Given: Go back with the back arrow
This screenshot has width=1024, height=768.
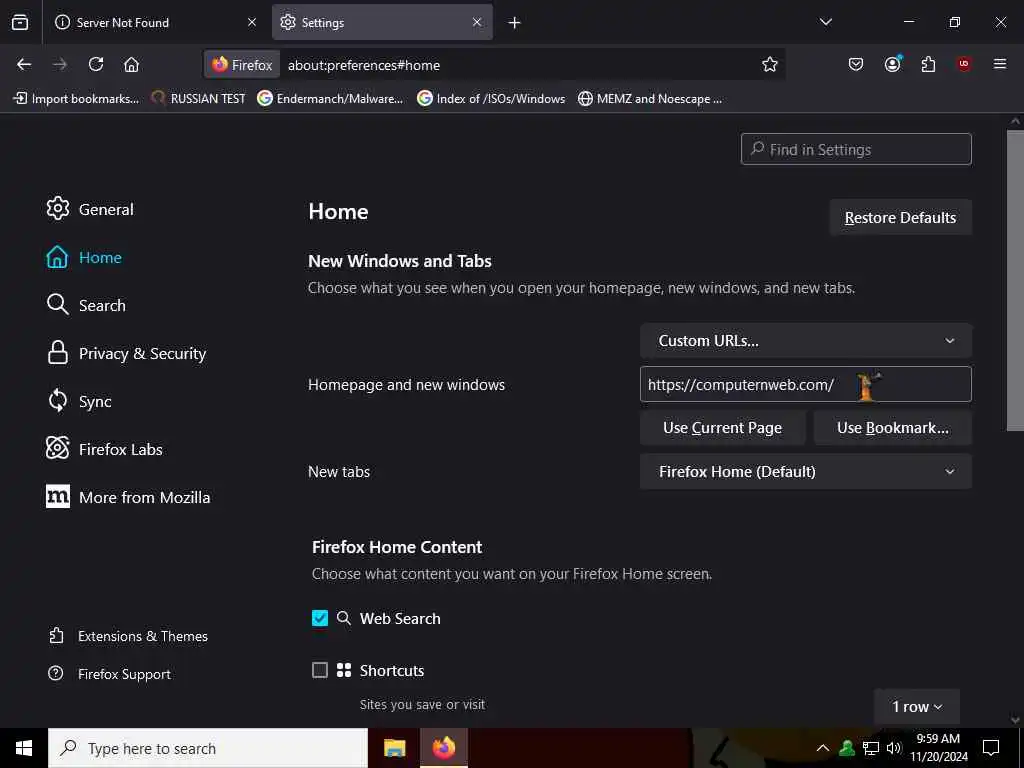Looking at the screenshot, I should point(24,64).
